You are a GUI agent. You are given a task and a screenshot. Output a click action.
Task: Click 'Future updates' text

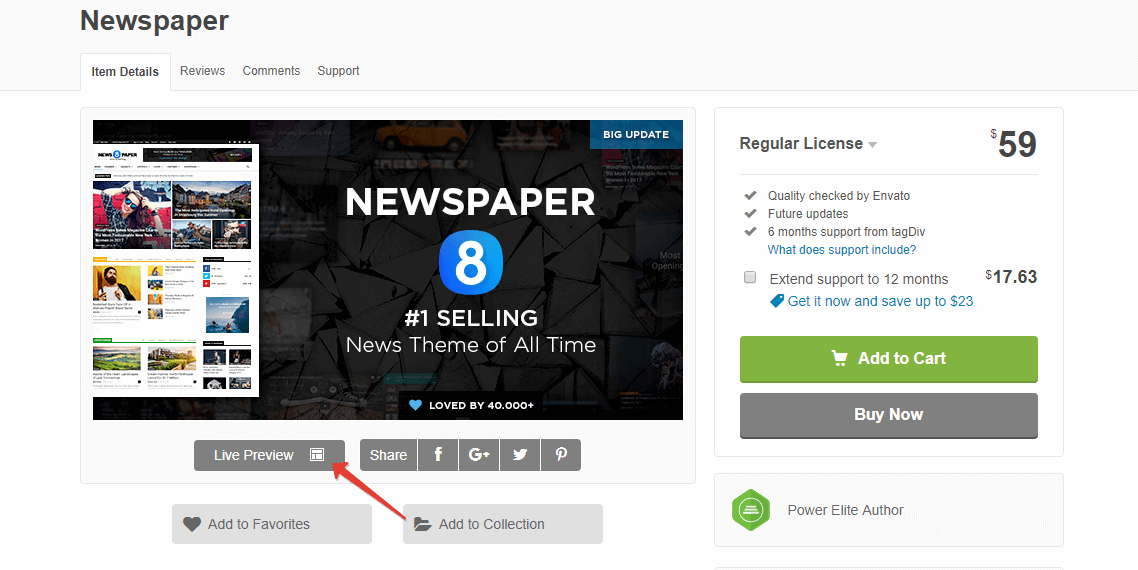(x=808, y=213)
